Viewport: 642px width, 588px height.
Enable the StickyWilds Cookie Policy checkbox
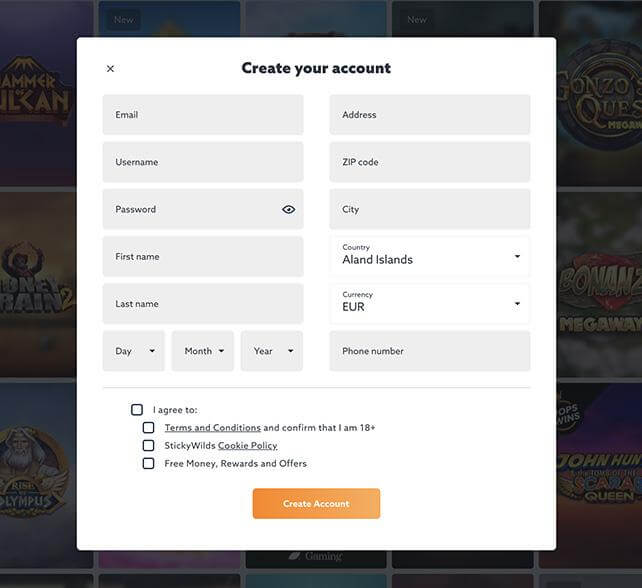point(148,446)
